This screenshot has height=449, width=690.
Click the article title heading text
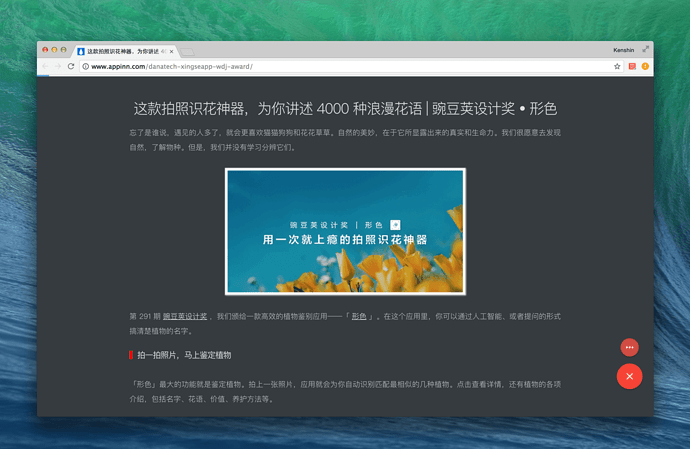tap(345, 108)
